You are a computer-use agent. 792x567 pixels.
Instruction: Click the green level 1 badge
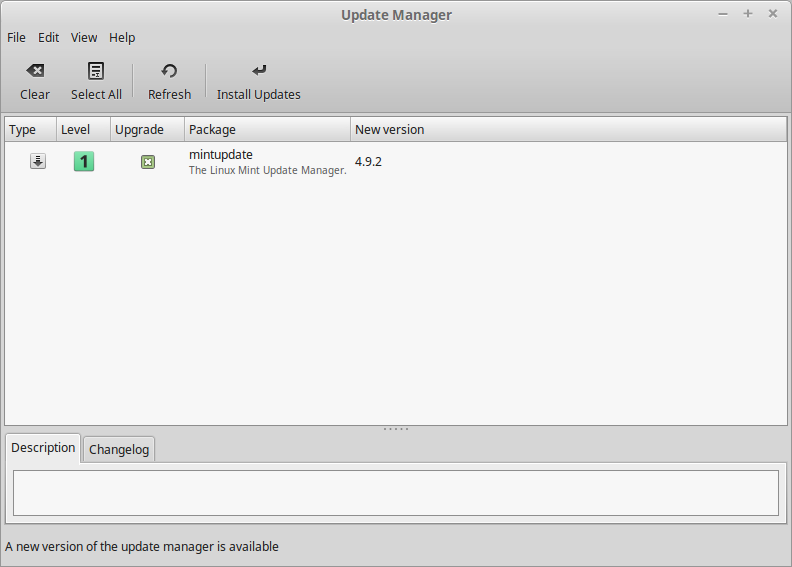[84, 162]
